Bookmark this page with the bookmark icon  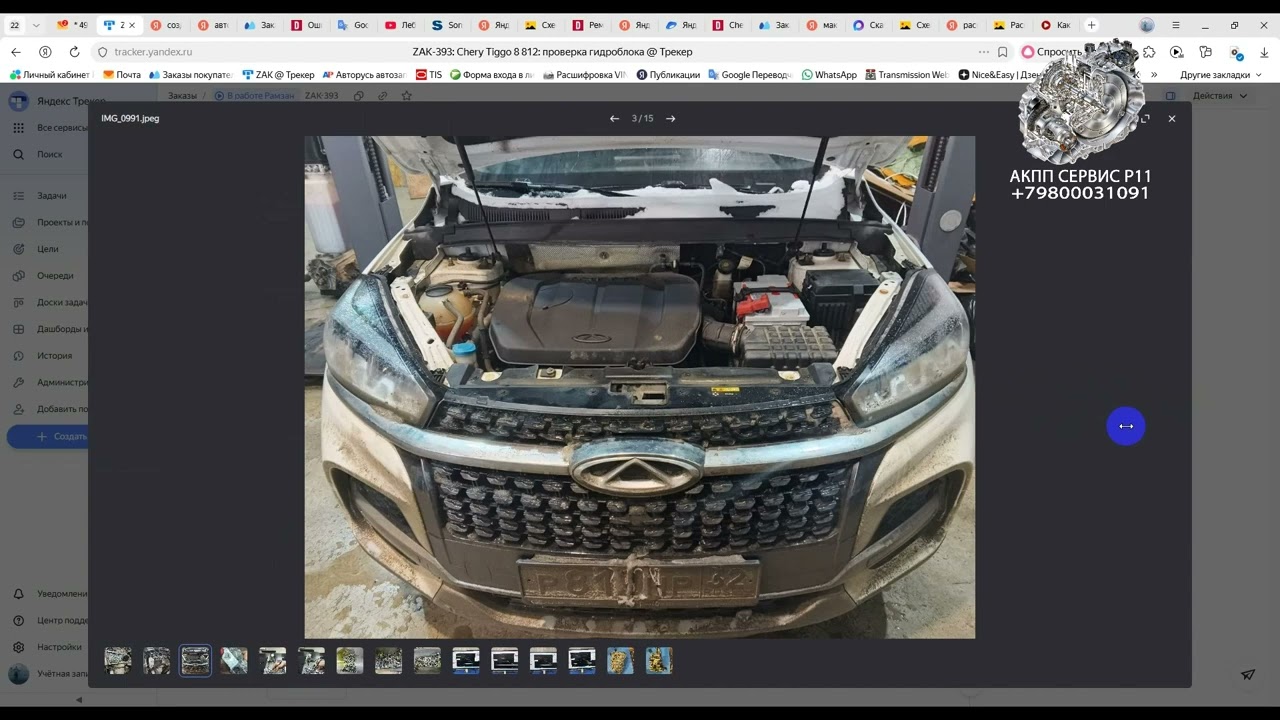click(x=1002, y=52)
